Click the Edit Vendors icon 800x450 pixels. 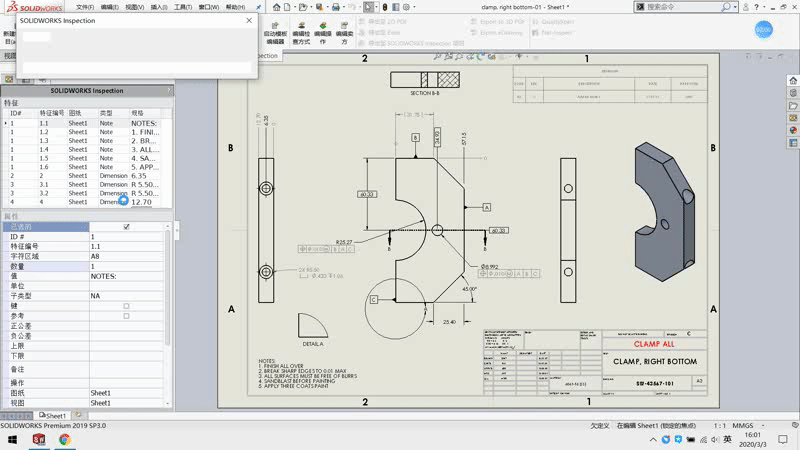pyautogui.click(x=345, y=30)
